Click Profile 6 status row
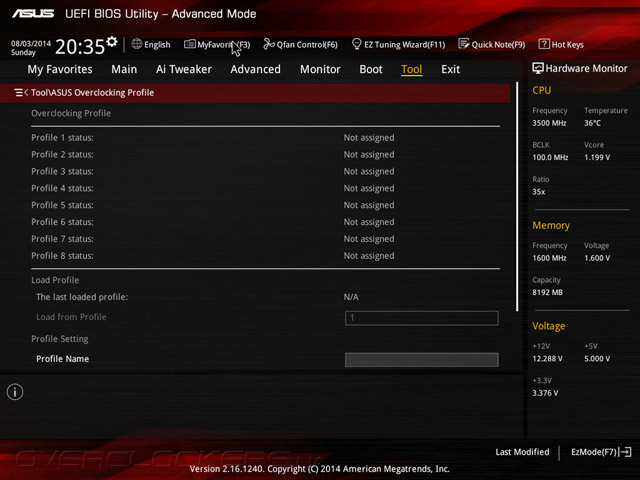640x480 pixels. coord(265,222)
